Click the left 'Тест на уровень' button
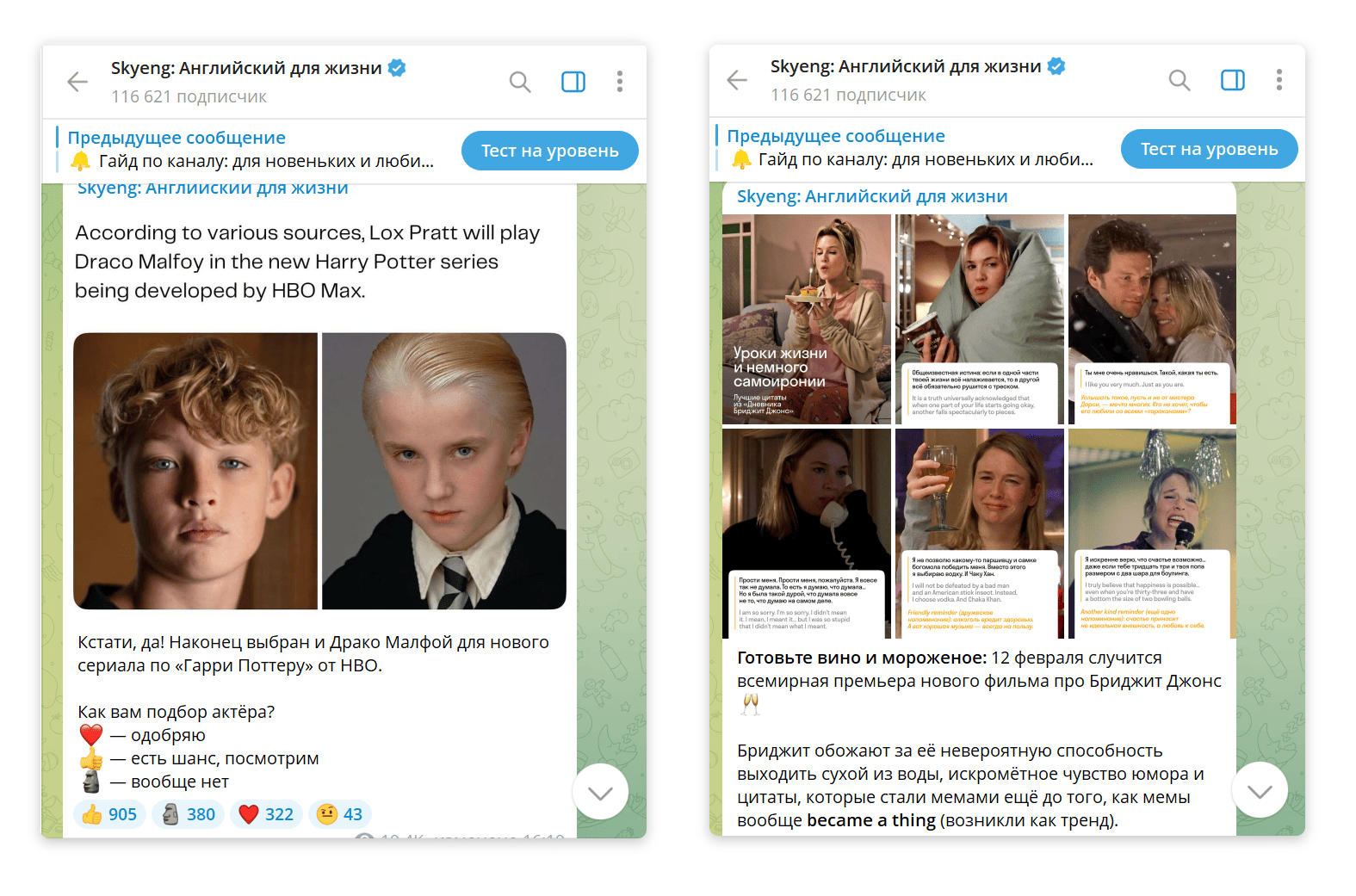 point(549,151)
